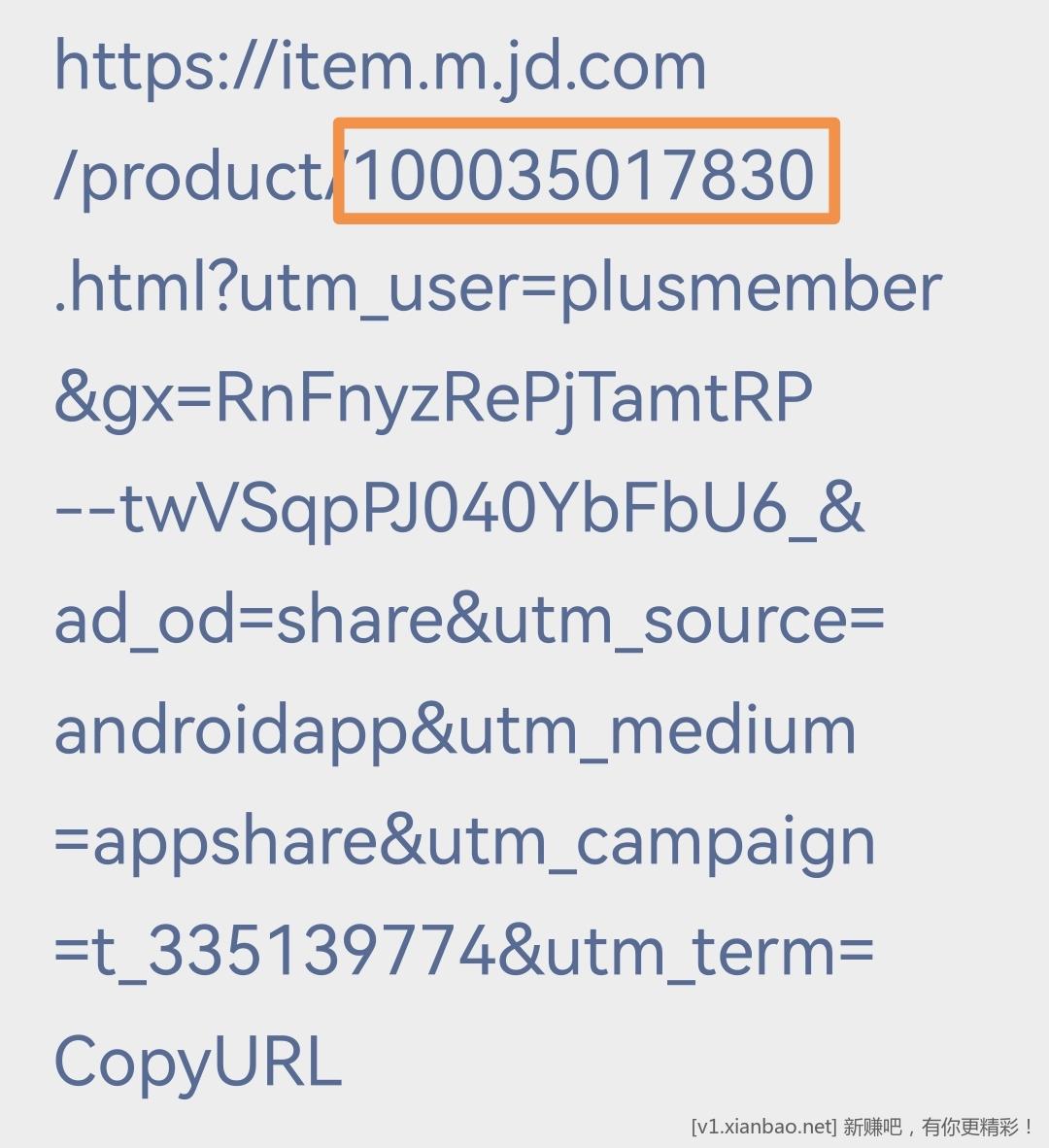Click the =t_335139774&utm_term= line
The width and height of the screenshot is (1049, 1148).
pos(464,953)
